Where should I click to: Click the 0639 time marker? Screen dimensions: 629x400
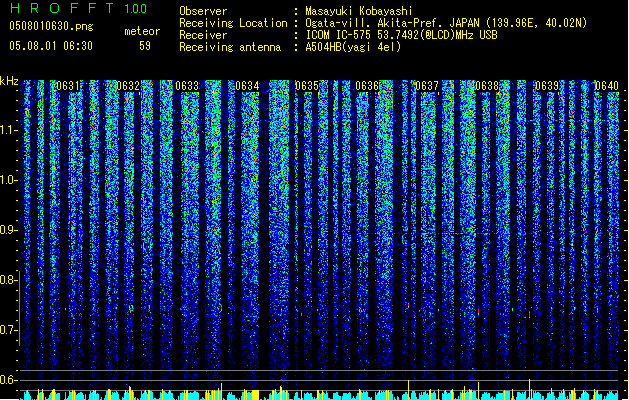[x=547, y=86]
